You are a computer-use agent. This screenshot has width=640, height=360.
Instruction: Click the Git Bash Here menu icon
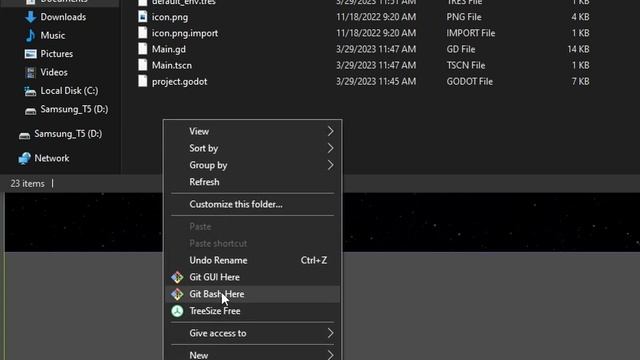[x=177, y=294]
